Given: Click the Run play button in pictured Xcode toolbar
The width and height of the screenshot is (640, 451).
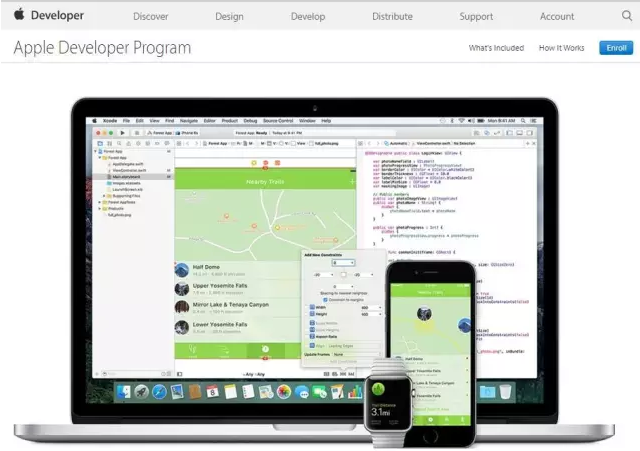Looking at the screenshot, I should (122, 133).
